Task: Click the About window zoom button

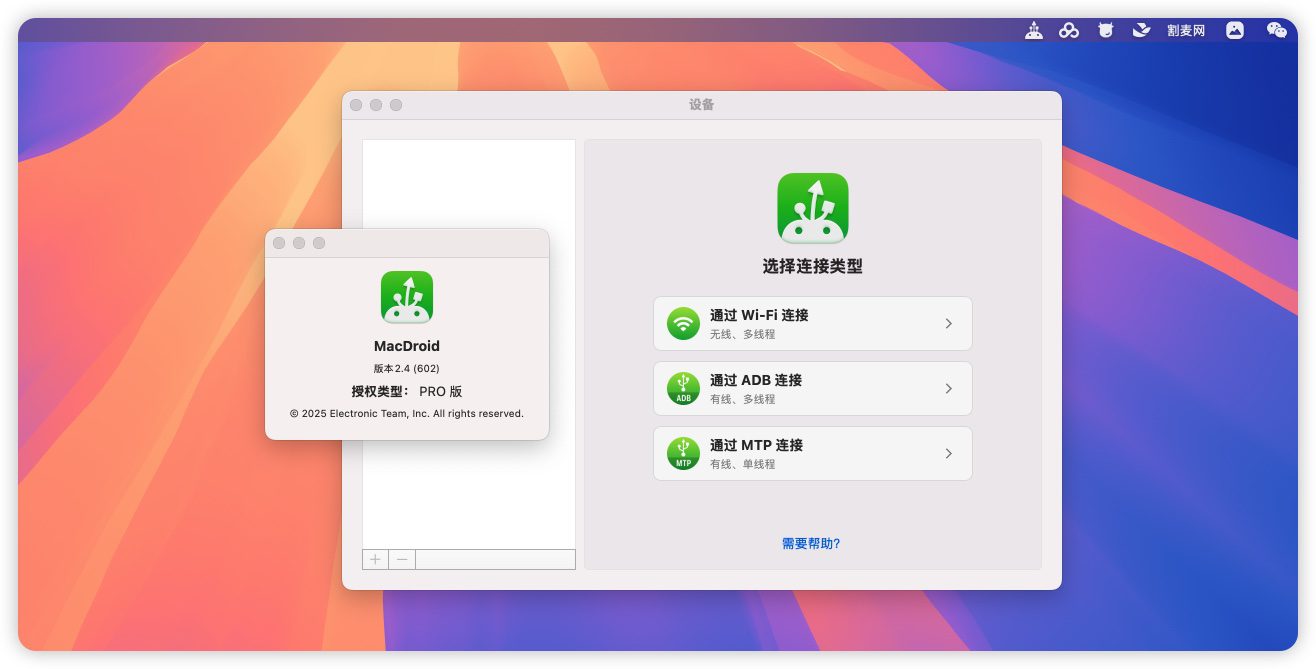Action: 319,243
